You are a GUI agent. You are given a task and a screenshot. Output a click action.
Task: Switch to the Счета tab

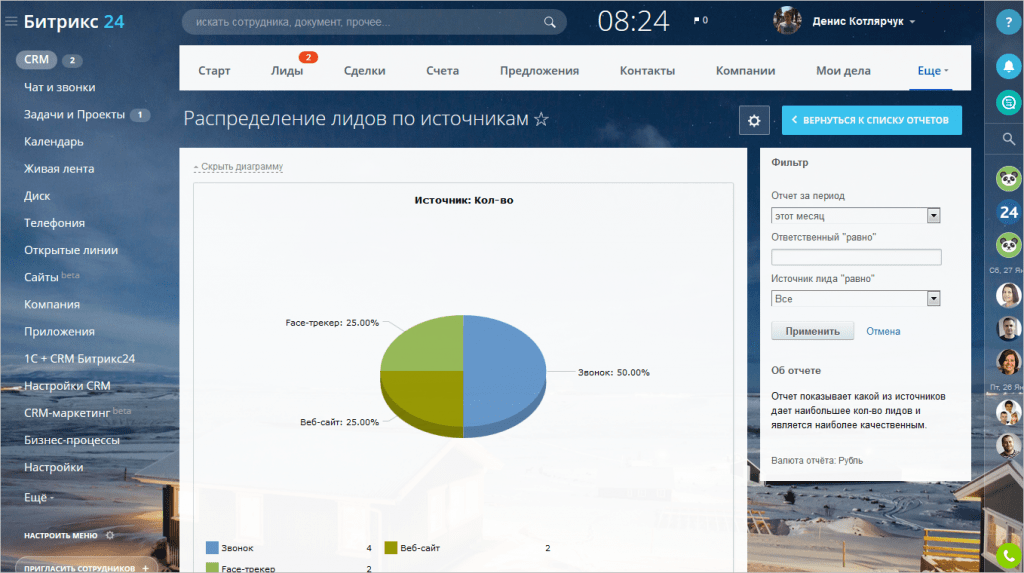click(x=442, y=71)
